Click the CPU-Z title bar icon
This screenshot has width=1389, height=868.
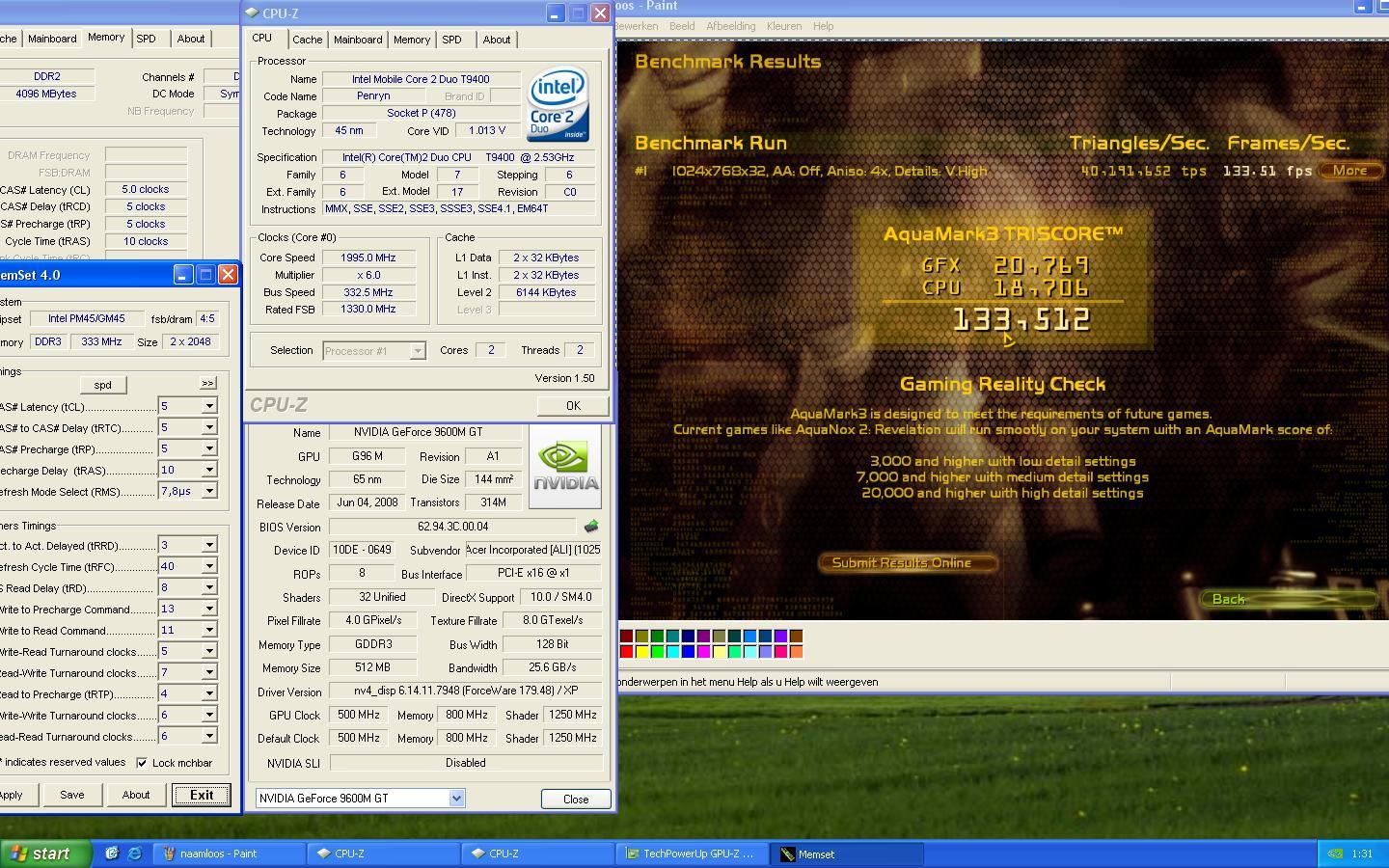tap(252, 14)
